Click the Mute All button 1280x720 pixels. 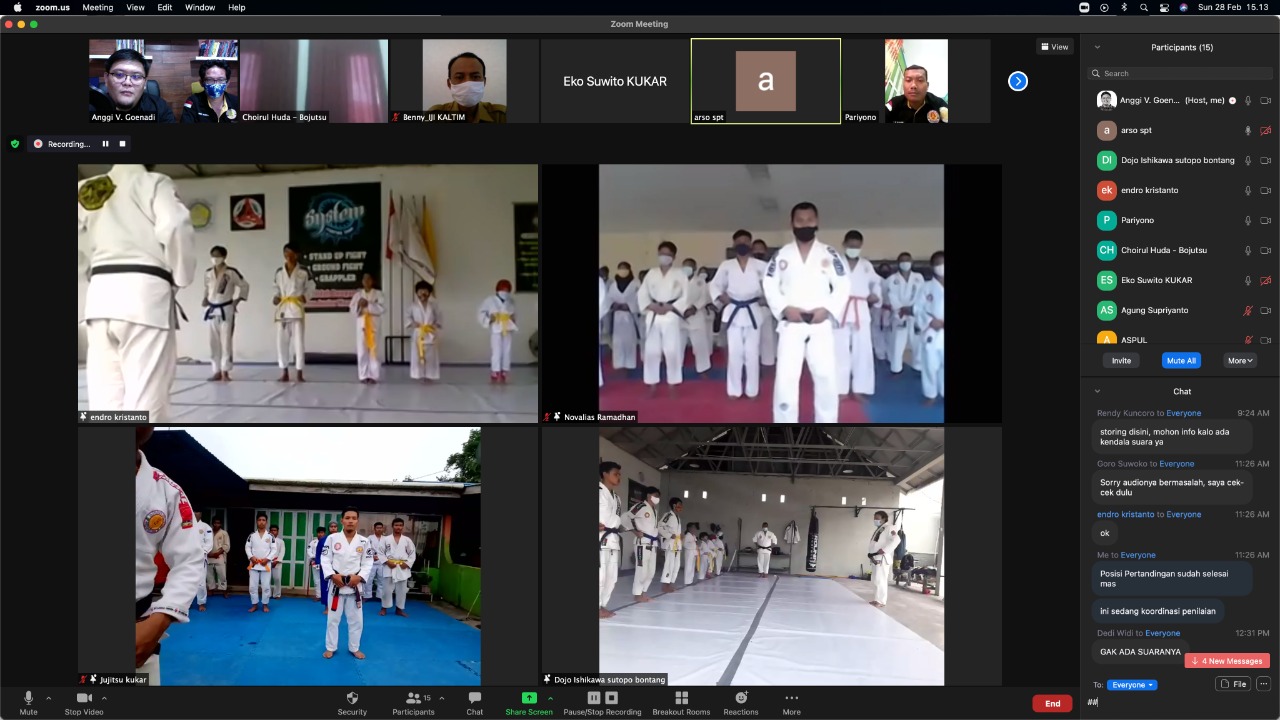1181,360
